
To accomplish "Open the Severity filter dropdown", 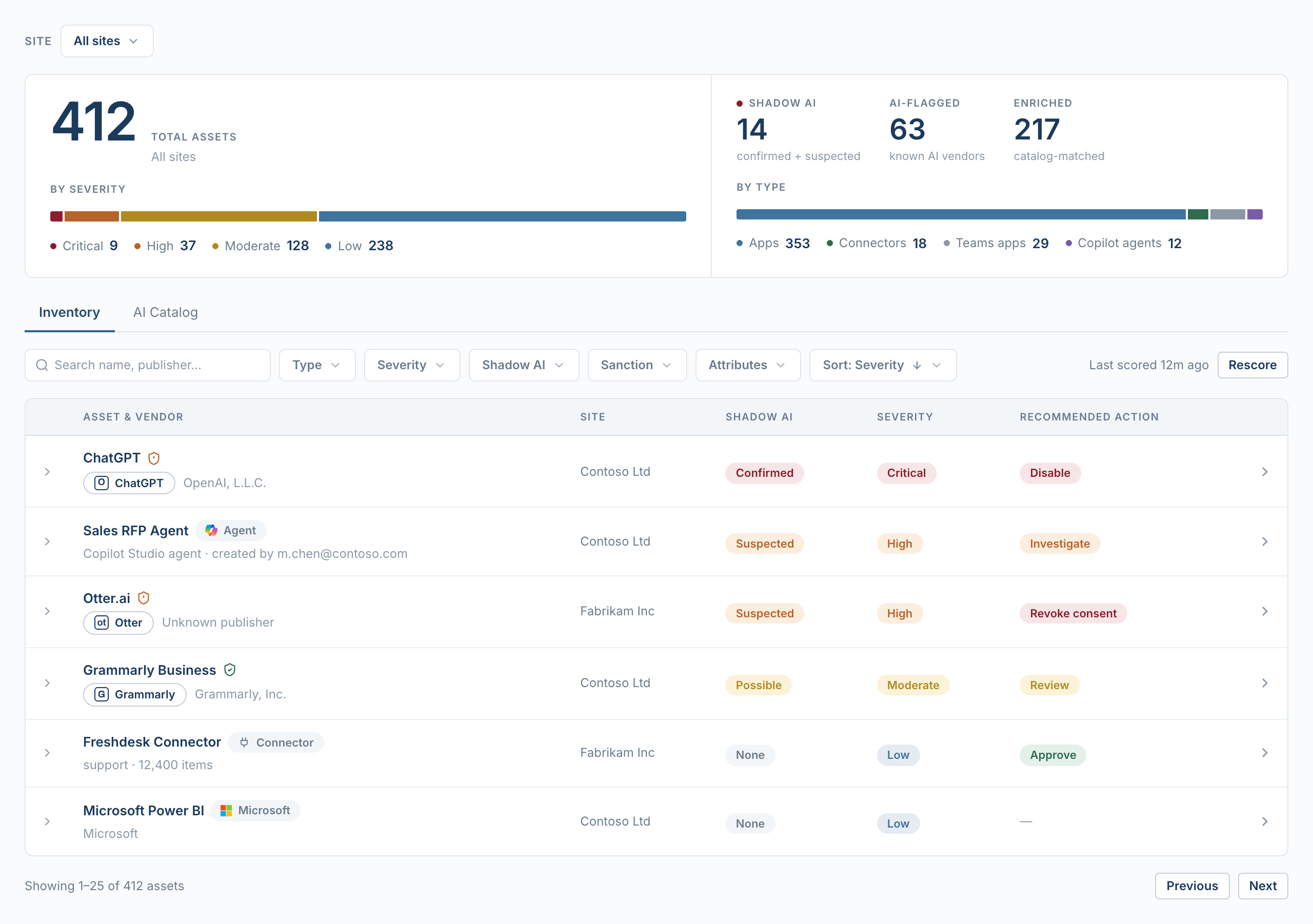I will (x=412, y=365).
